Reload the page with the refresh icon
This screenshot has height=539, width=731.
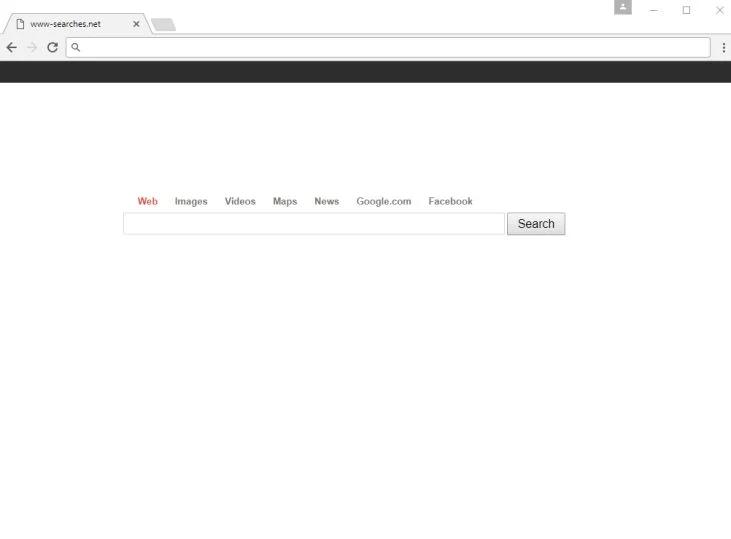click(x=53, y=47)
